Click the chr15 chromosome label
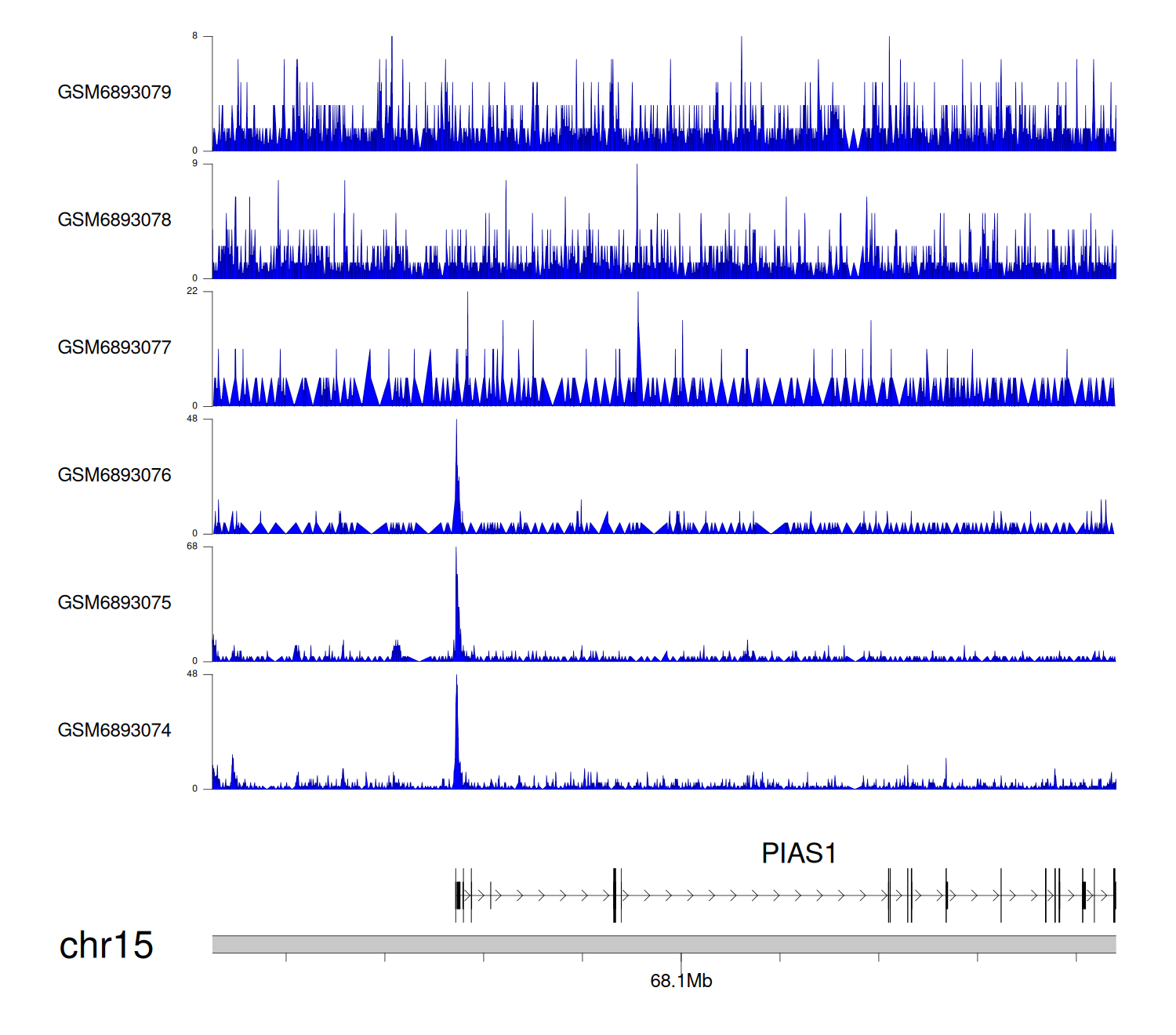This screenshot has height=1035, width=1176. (x=106, y=945)
